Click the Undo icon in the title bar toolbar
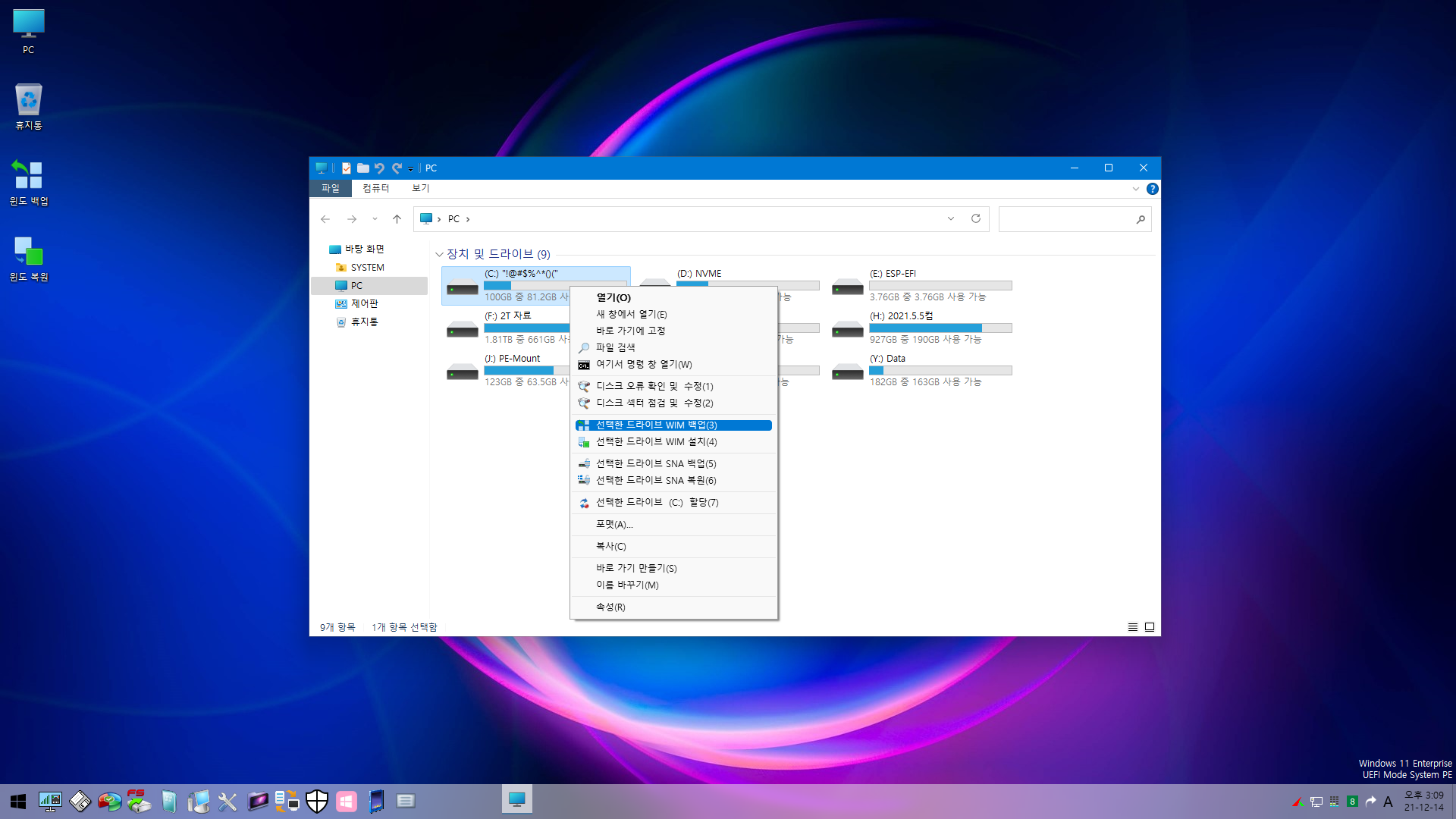Viewport: 1456px width, 819px height. [x=379, y=168]
